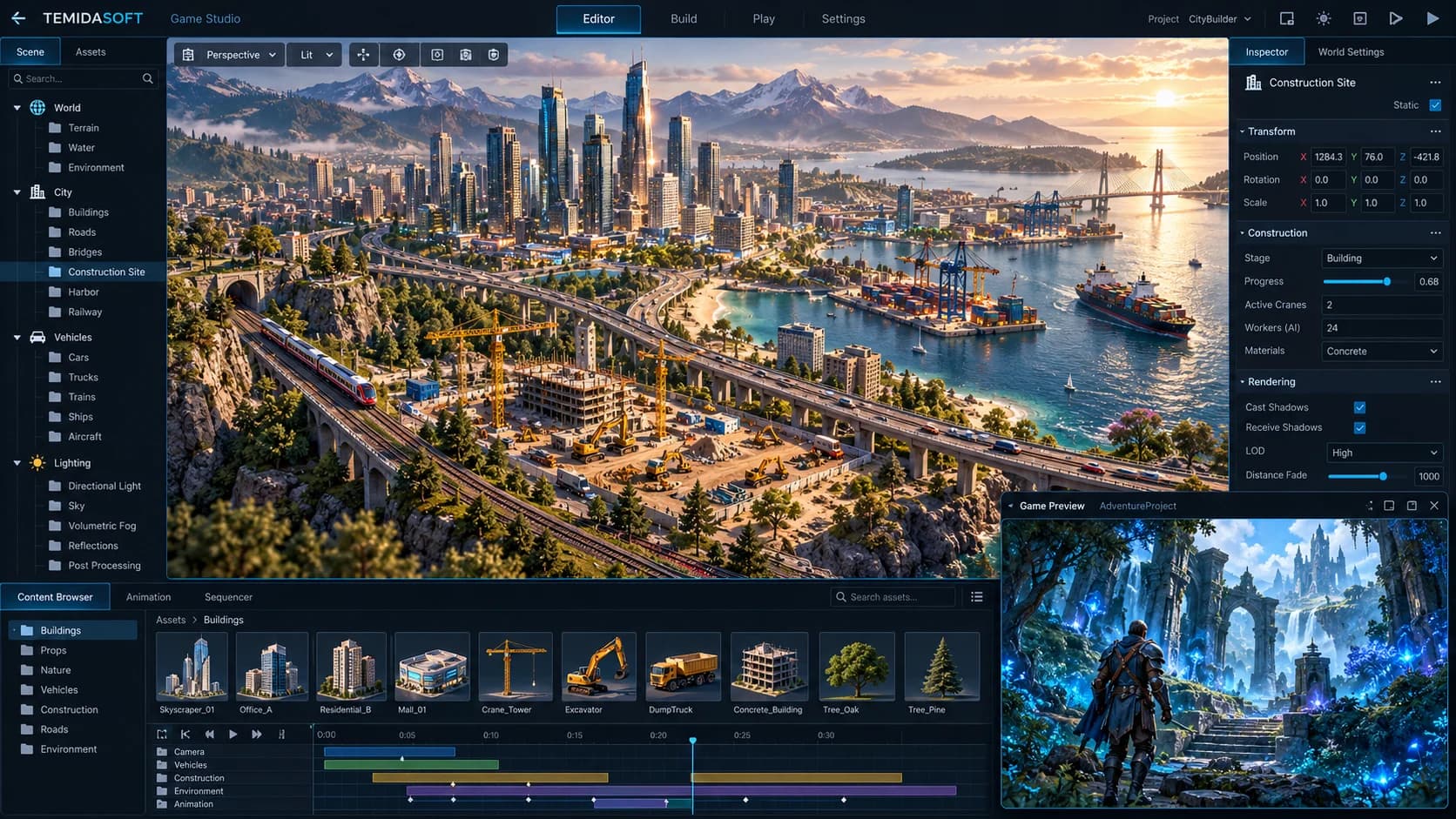This screenshot has width=1456, height=819.
Task: Click the layout window icon near the project name
Action: click(x=1287, y=18)
